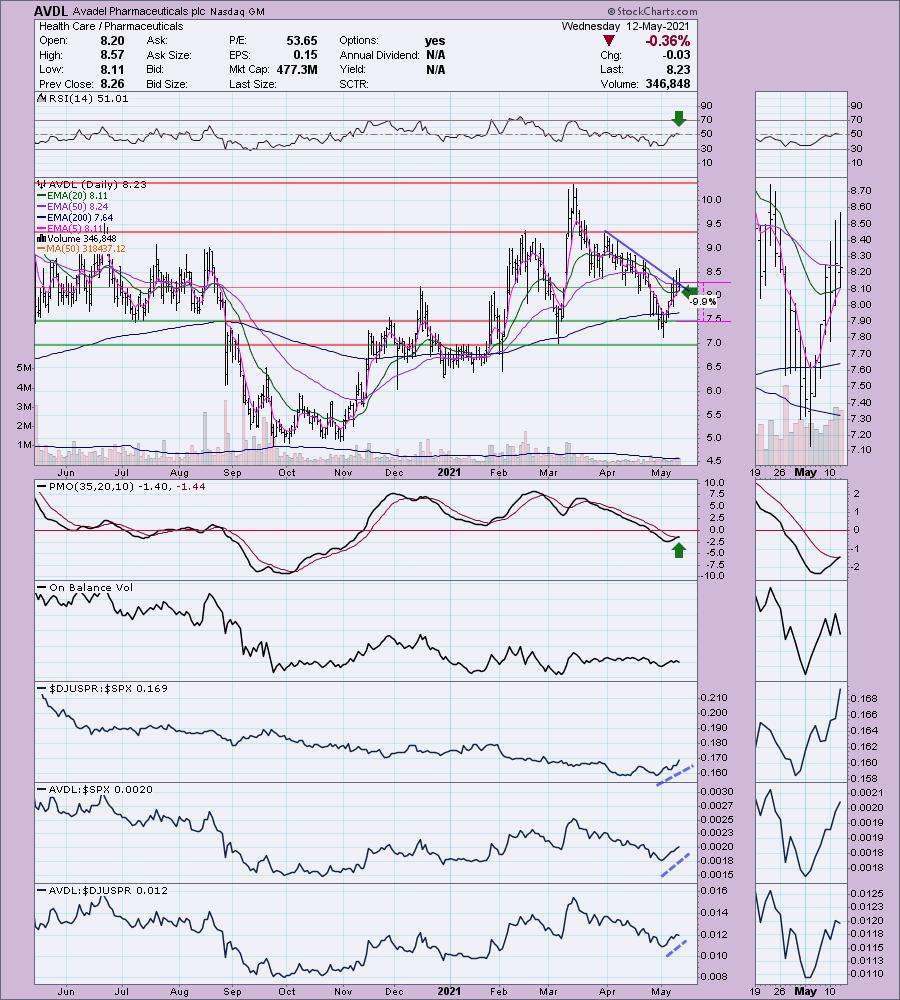Click the Jun month label at the bottom axis
This screenshot has width=900, height=1000.
pos(66,992)
